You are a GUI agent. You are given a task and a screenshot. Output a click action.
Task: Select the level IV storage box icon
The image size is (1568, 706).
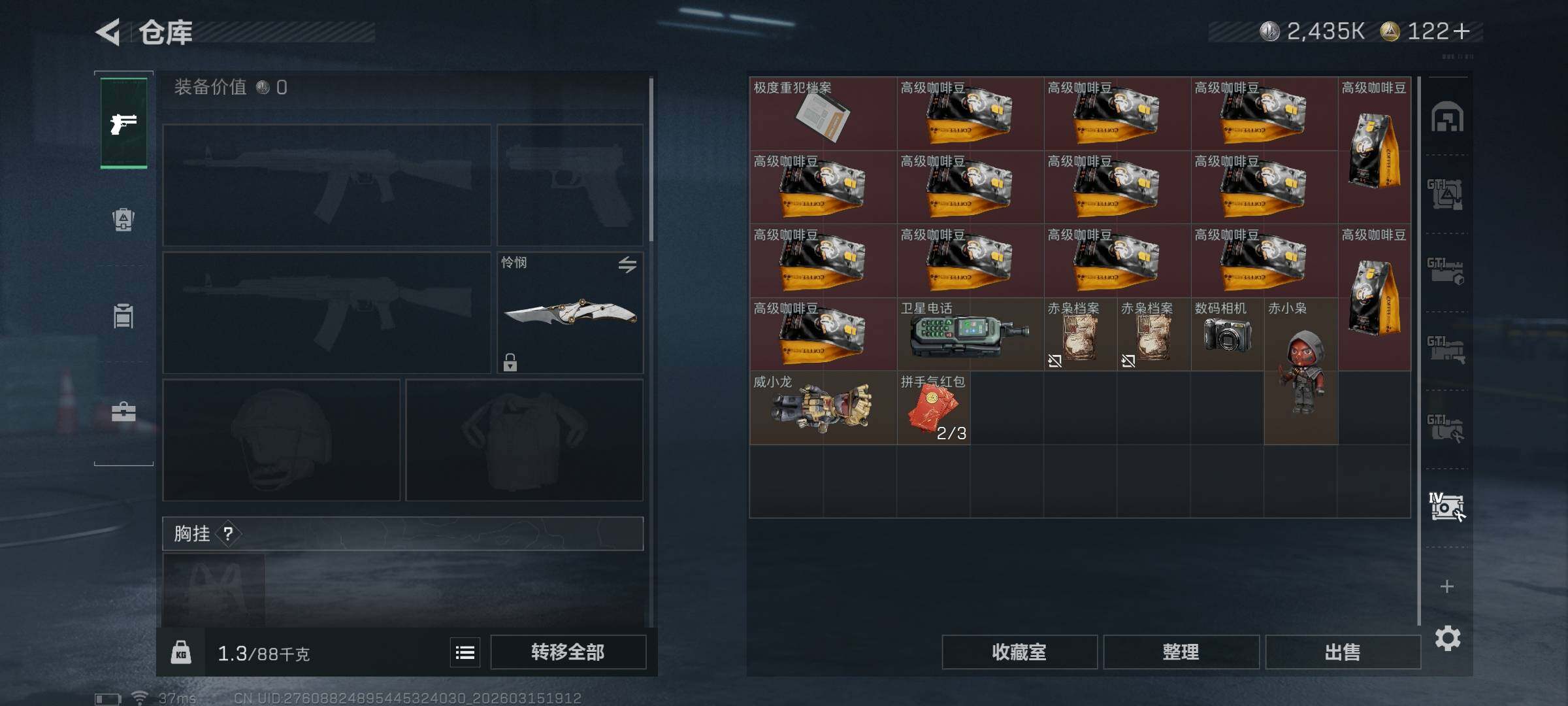1446,507
